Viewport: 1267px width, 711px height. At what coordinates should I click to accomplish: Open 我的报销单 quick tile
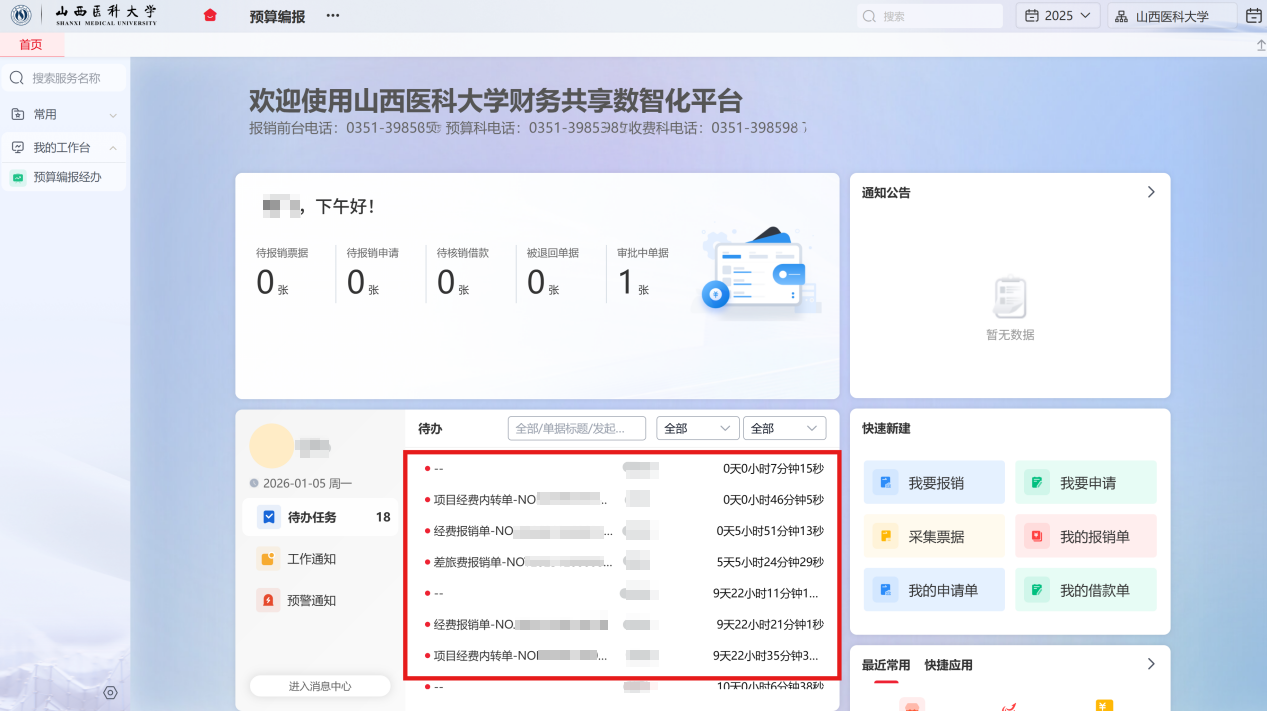[x=1085, y=537]
